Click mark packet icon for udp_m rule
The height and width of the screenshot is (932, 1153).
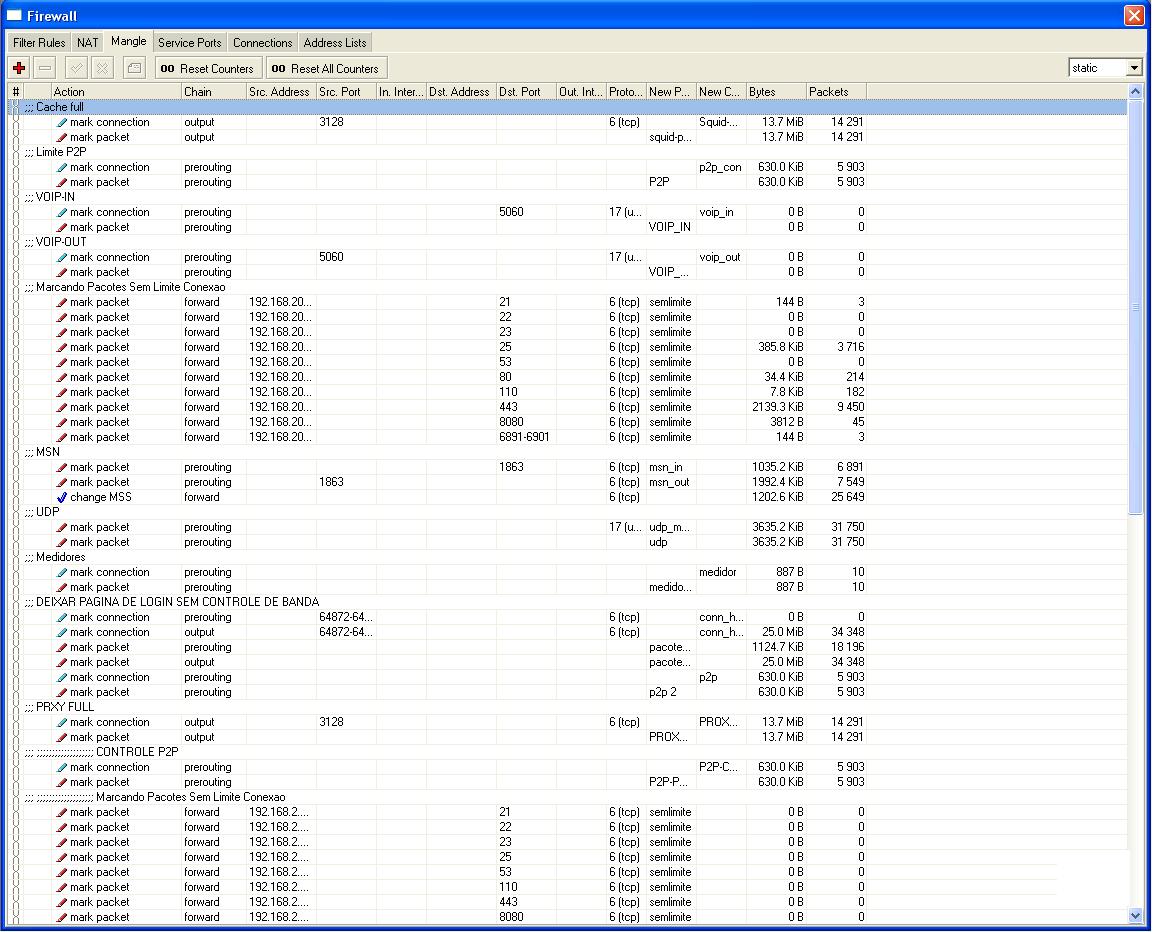click(62, 527)
